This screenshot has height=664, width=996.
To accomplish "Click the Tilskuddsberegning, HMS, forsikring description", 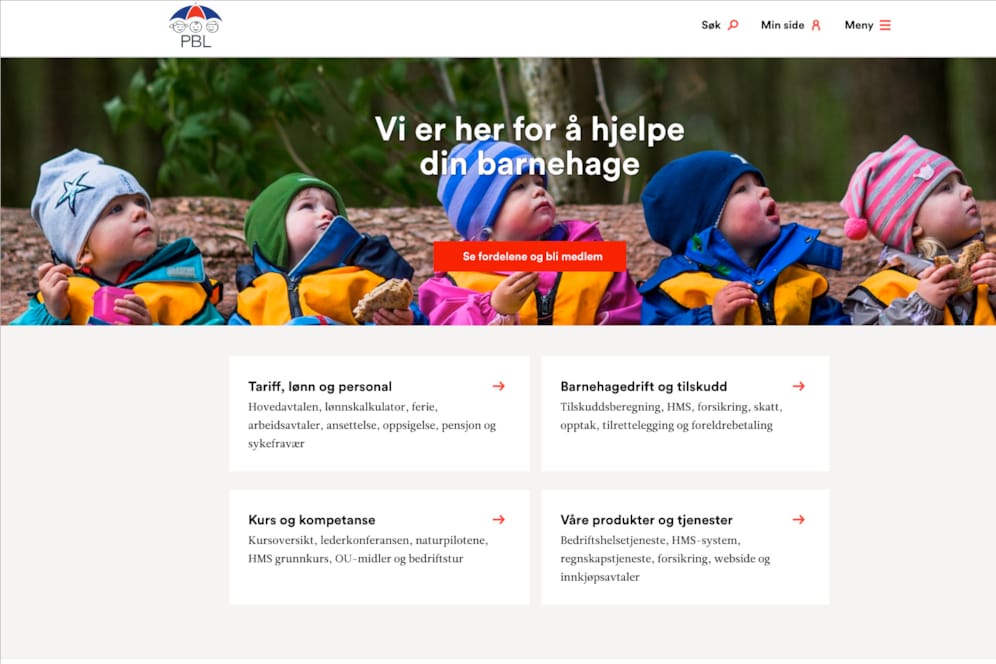I will pos(671,416).
